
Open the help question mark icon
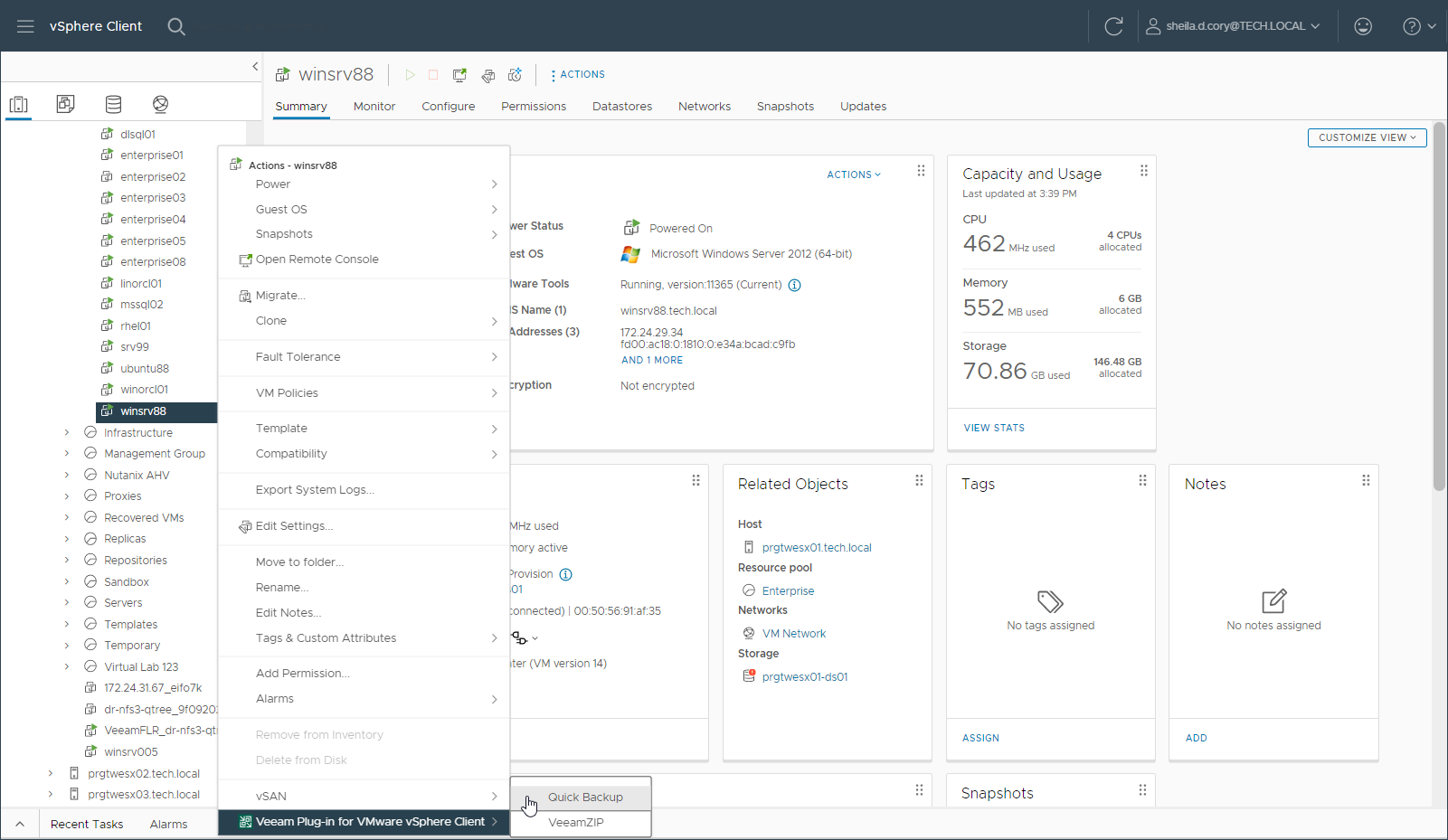(x=1411, y=25)
